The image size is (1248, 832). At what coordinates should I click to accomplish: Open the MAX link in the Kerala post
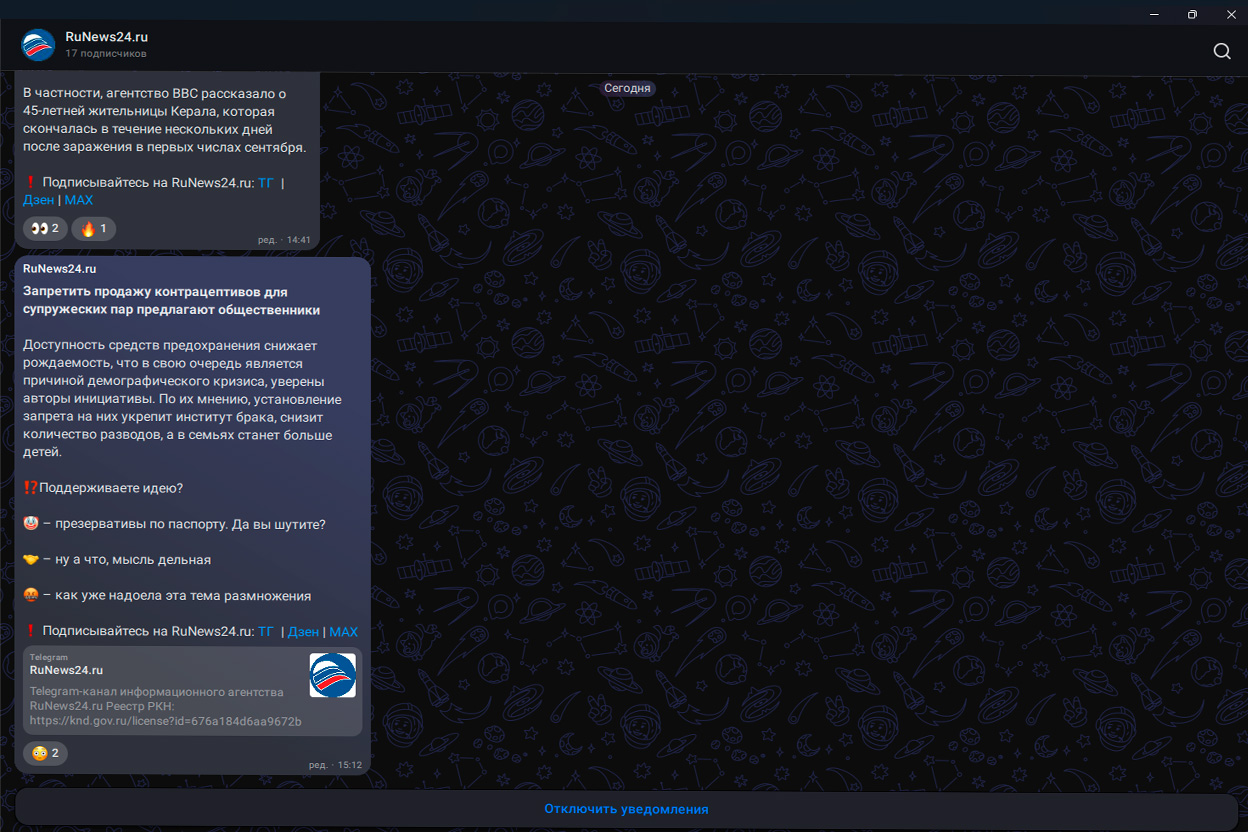[79, 200]
